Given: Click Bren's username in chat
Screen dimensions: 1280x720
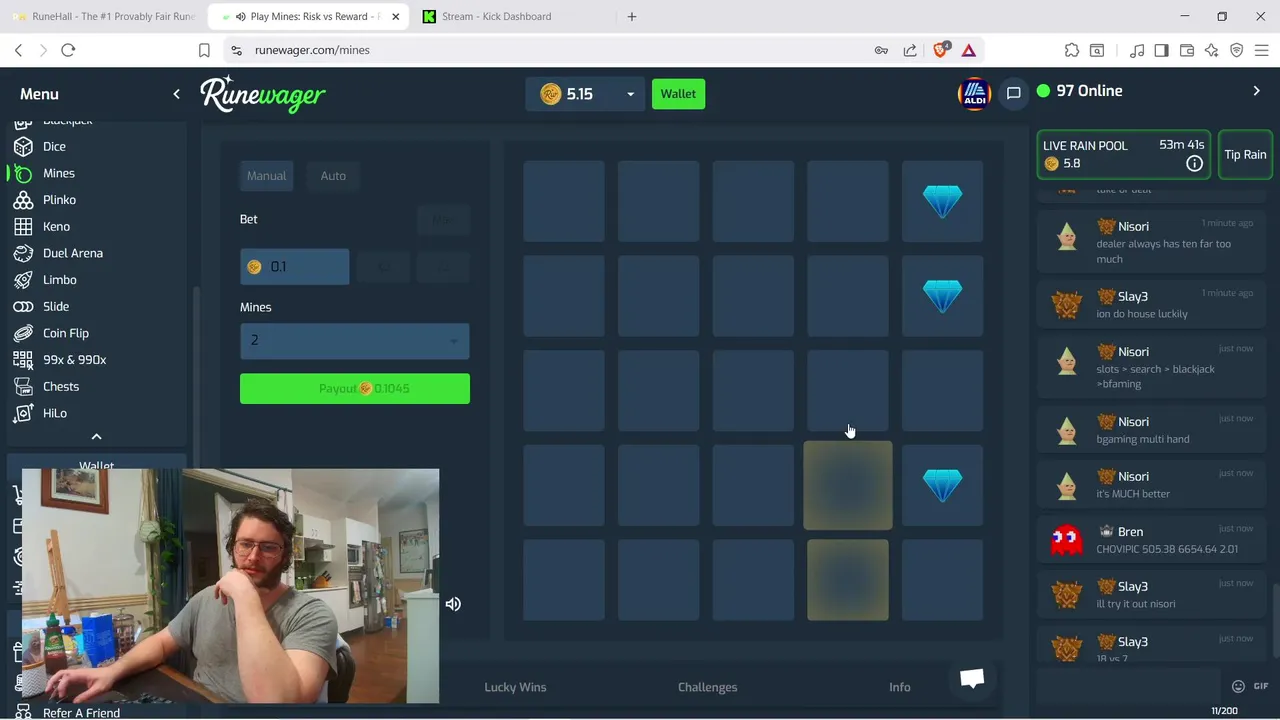Looking at the screenshot, I should point(1130,532).
